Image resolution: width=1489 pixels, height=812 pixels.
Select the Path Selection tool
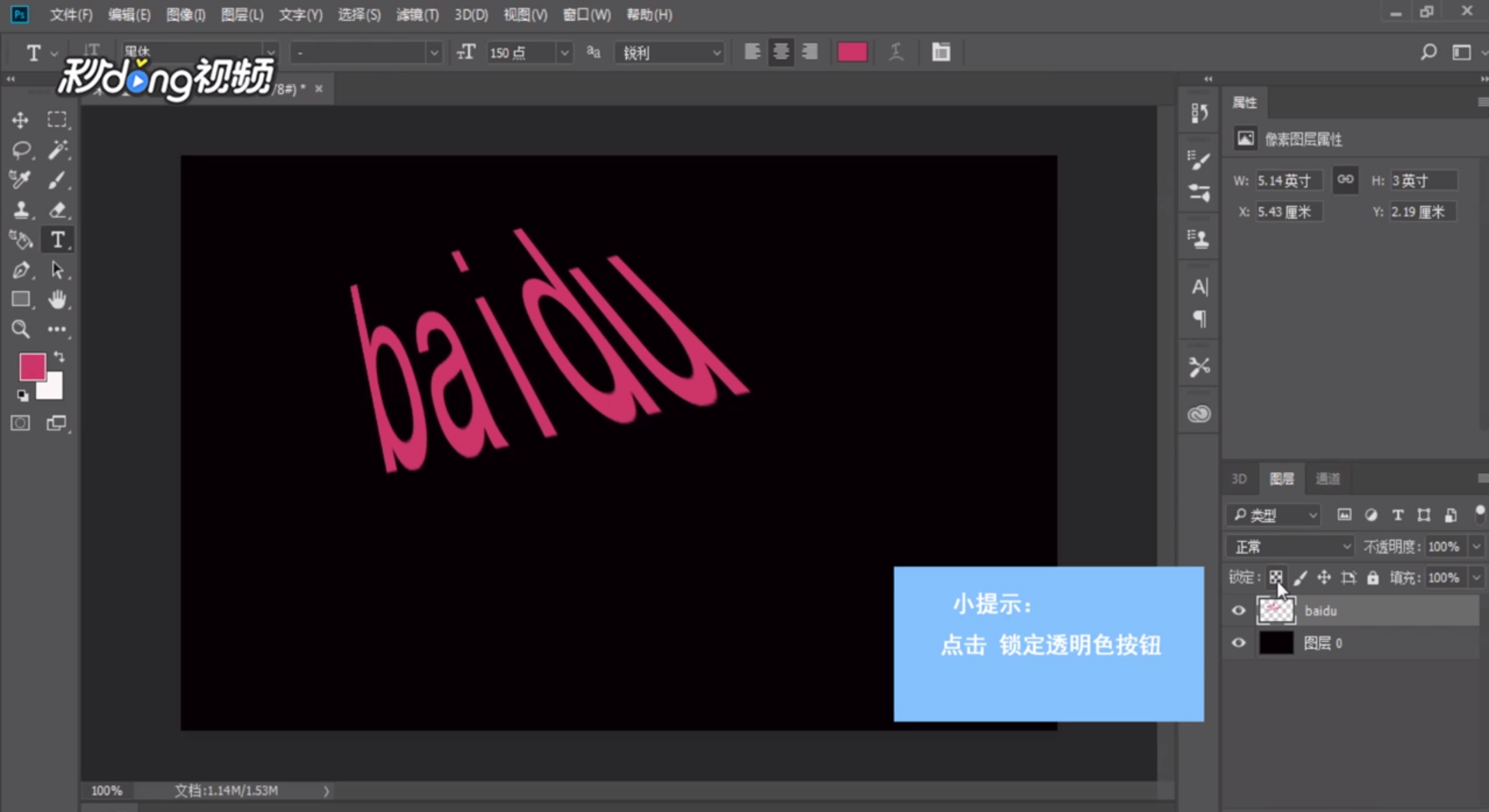coord(57,270)
